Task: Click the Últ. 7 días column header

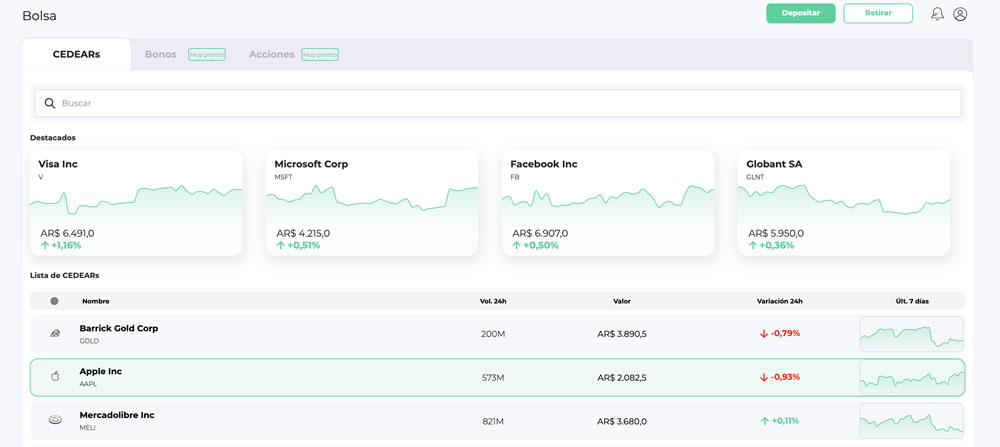Action: [912, 302]
